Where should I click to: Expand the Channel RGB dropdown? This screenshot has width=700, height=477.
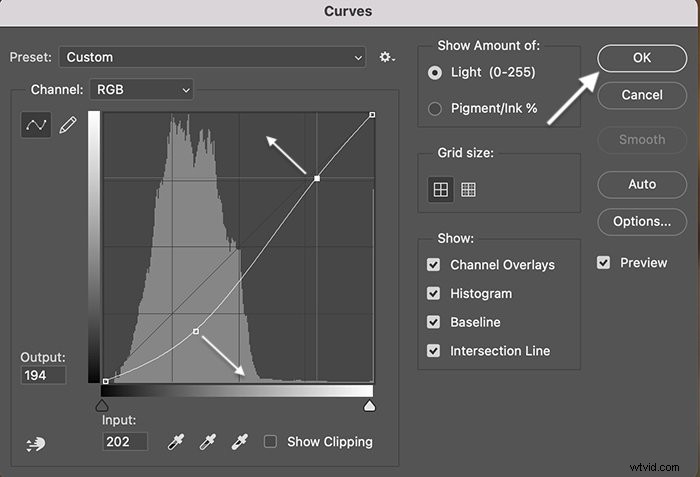(142, 90)
